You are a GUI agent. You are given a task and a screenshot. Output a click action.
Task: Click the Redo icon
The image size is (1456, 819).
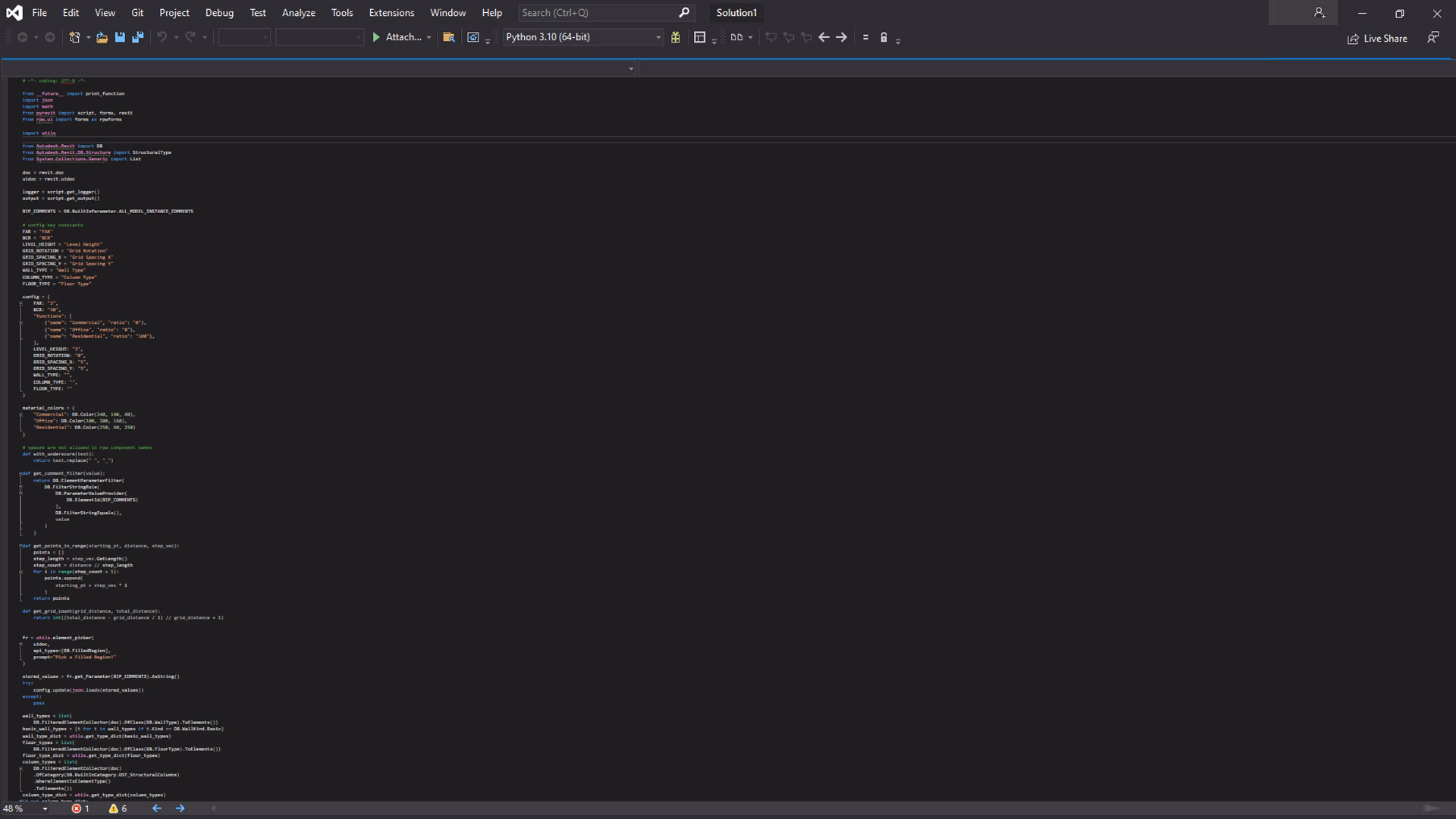click(x=190, y=37)
